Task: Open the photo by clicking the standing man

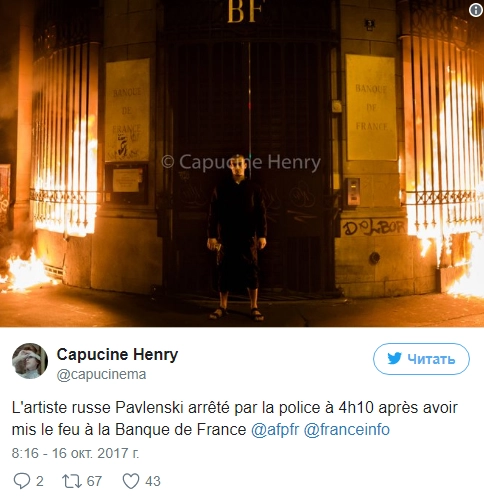Action: (x=237, y=237)
